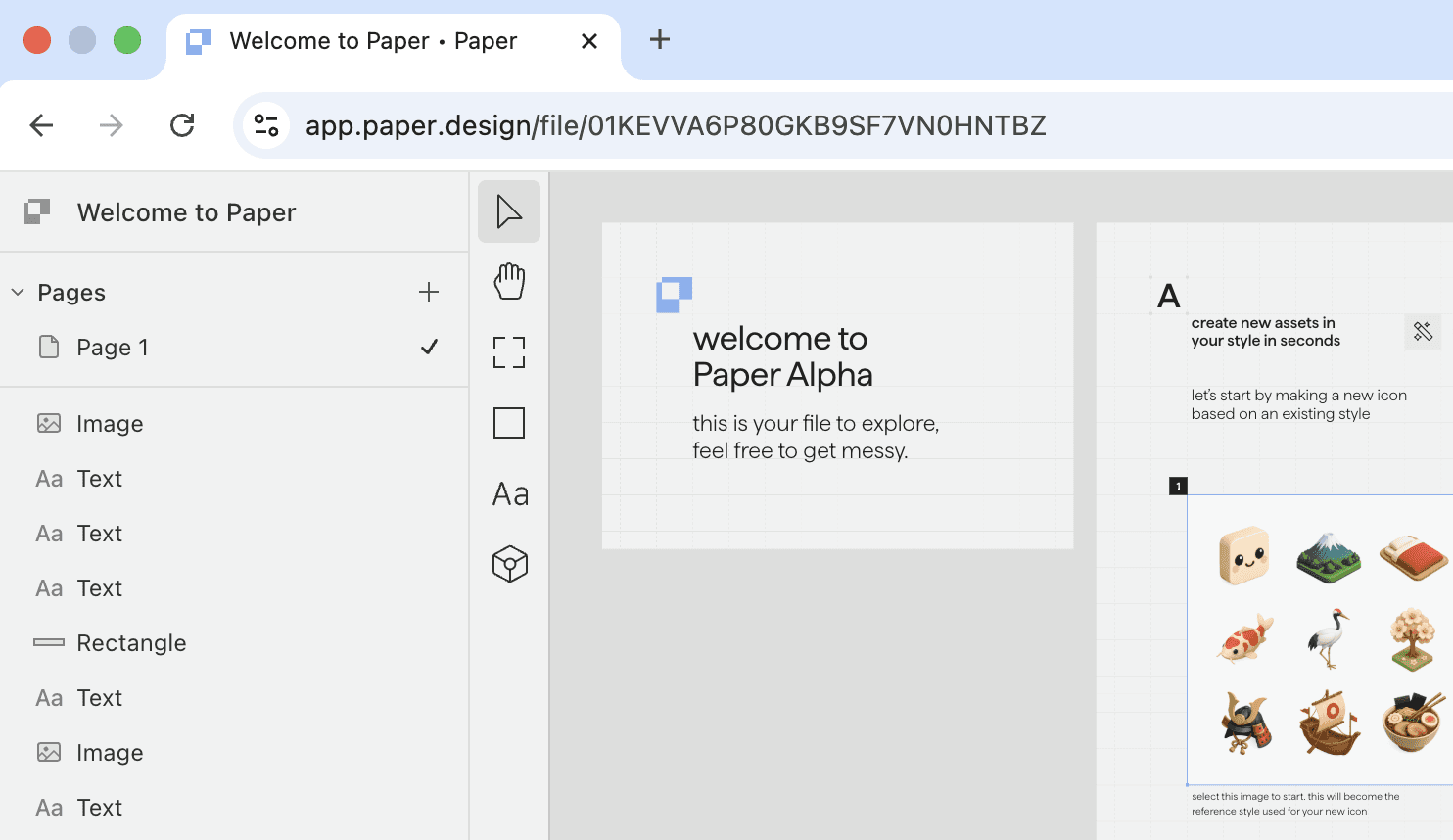Click the ramen bowl icon image
This screenshot has width=1453, height=840.
click(x=1412, y=721)
